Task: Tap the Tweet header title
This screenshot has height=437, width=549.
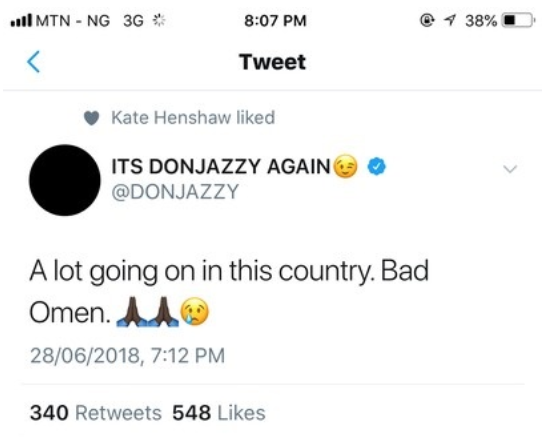Action: pyautogui.click(x=272, y=62)
